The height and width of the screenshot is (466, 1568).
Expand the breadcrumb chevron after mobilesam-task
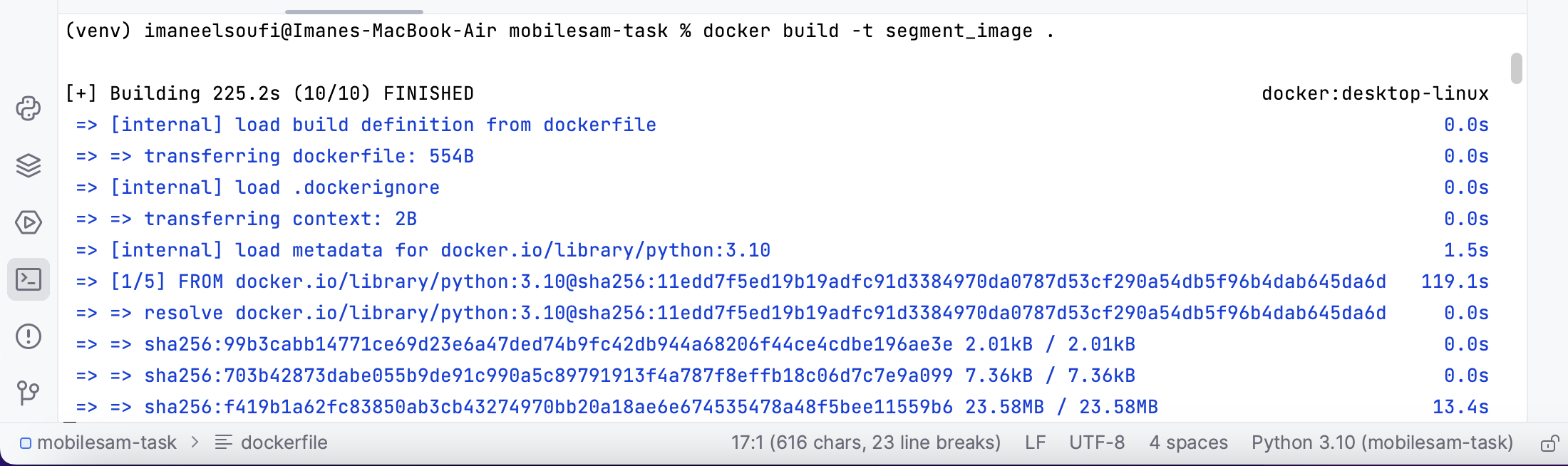click(195, 443)
